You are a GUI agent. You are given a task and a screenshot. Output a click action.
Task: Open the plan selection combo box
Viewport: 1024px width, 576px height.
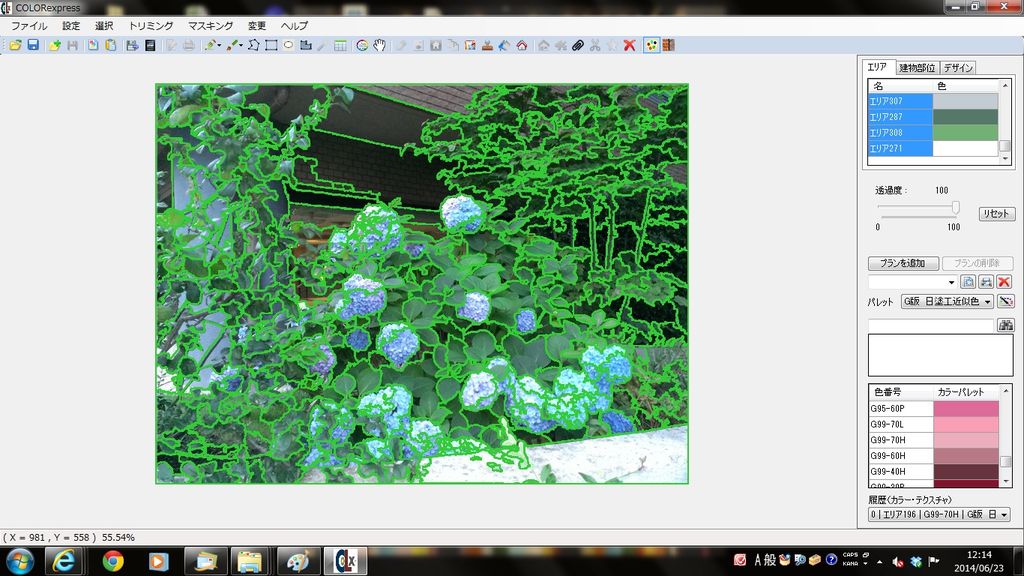pos(912,282)
